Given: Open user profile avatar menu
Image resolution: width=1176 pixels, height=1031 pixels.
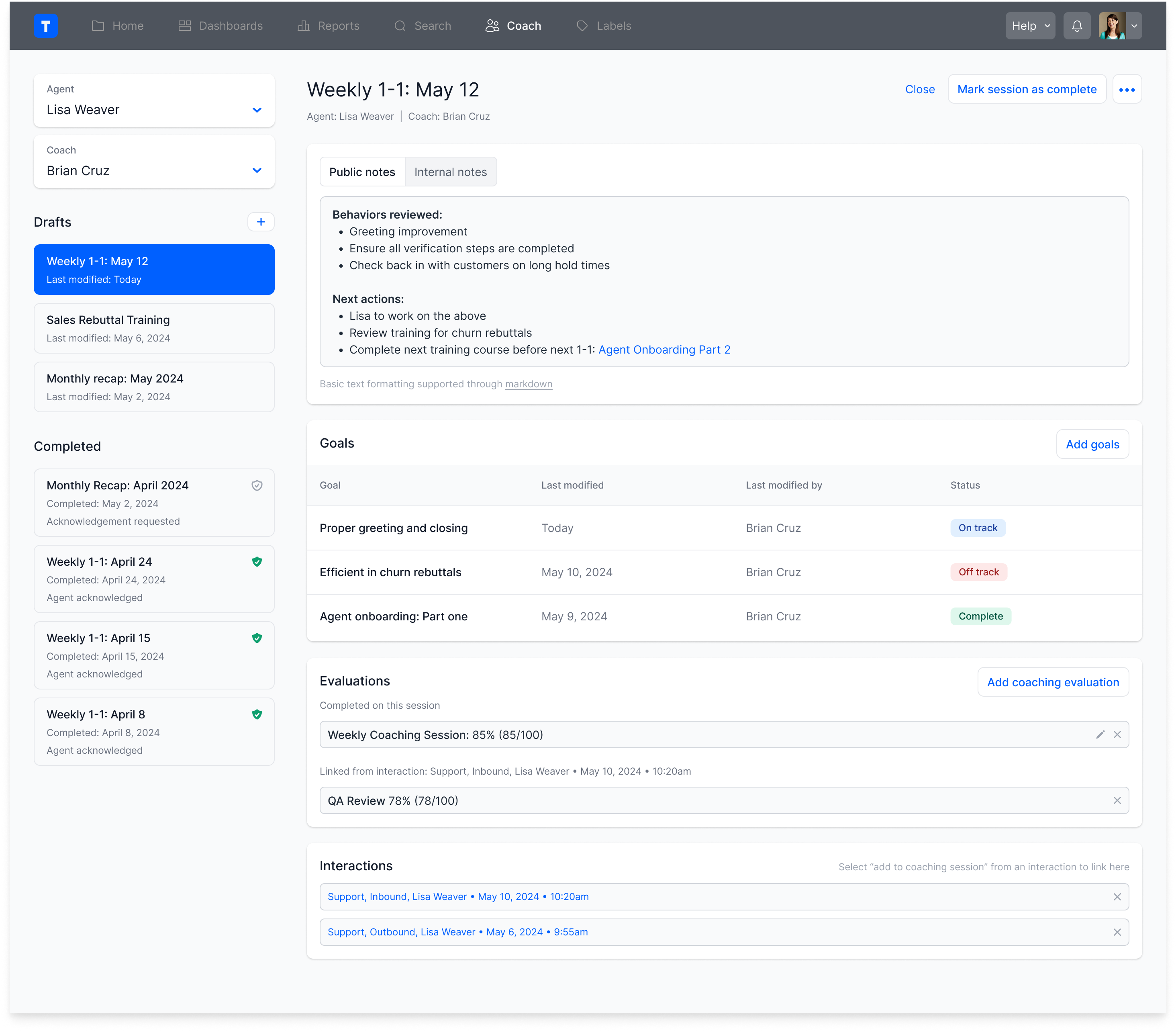Looking at the screenshot, I should click(1120, 26).
